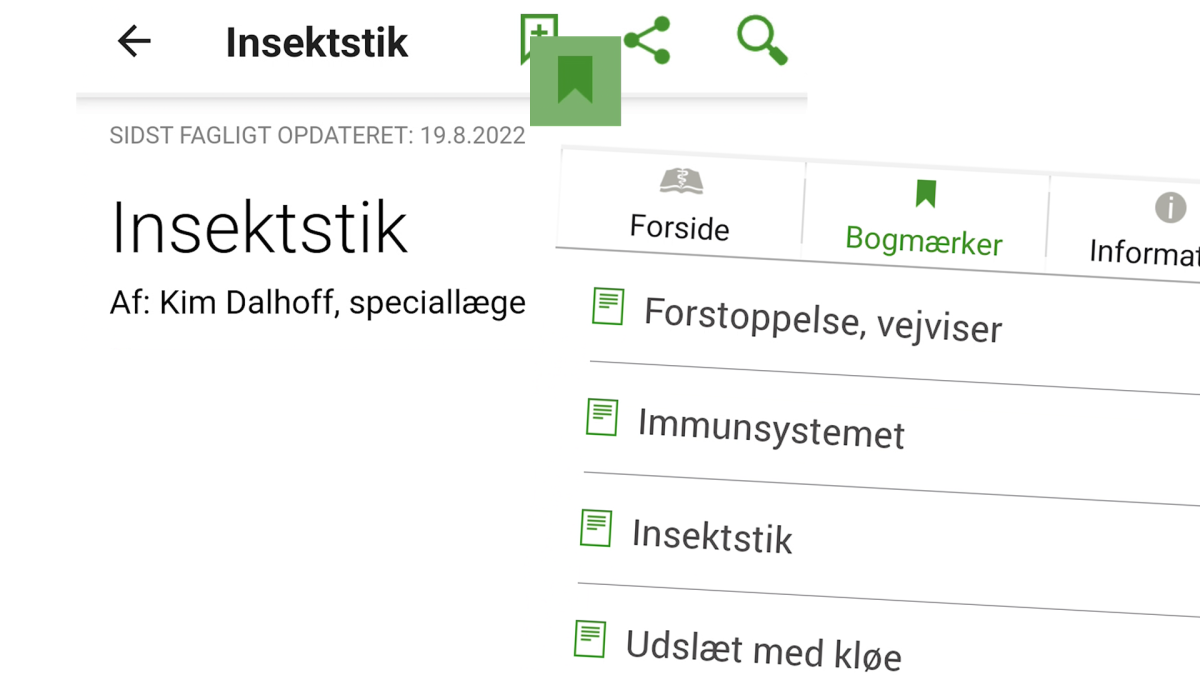1200x675 pixels.
Task: Click the Insektstik header title
Action: 317,43
